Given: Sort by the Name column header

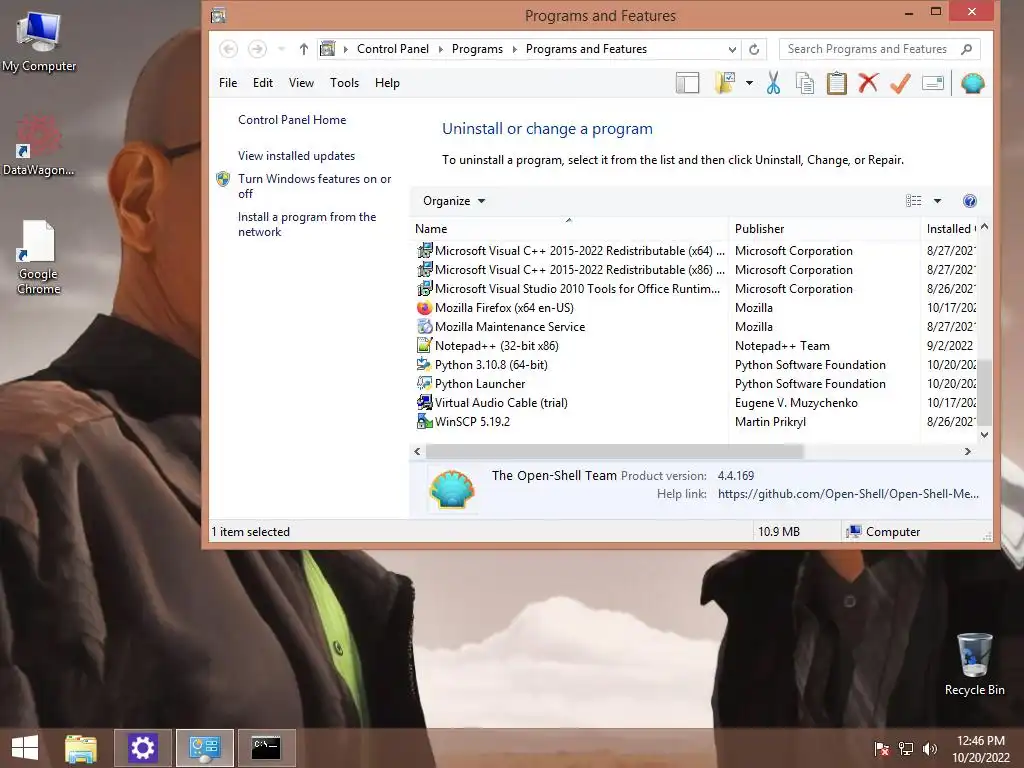Looking at the screenshot, I should click(x=569, y=229).
